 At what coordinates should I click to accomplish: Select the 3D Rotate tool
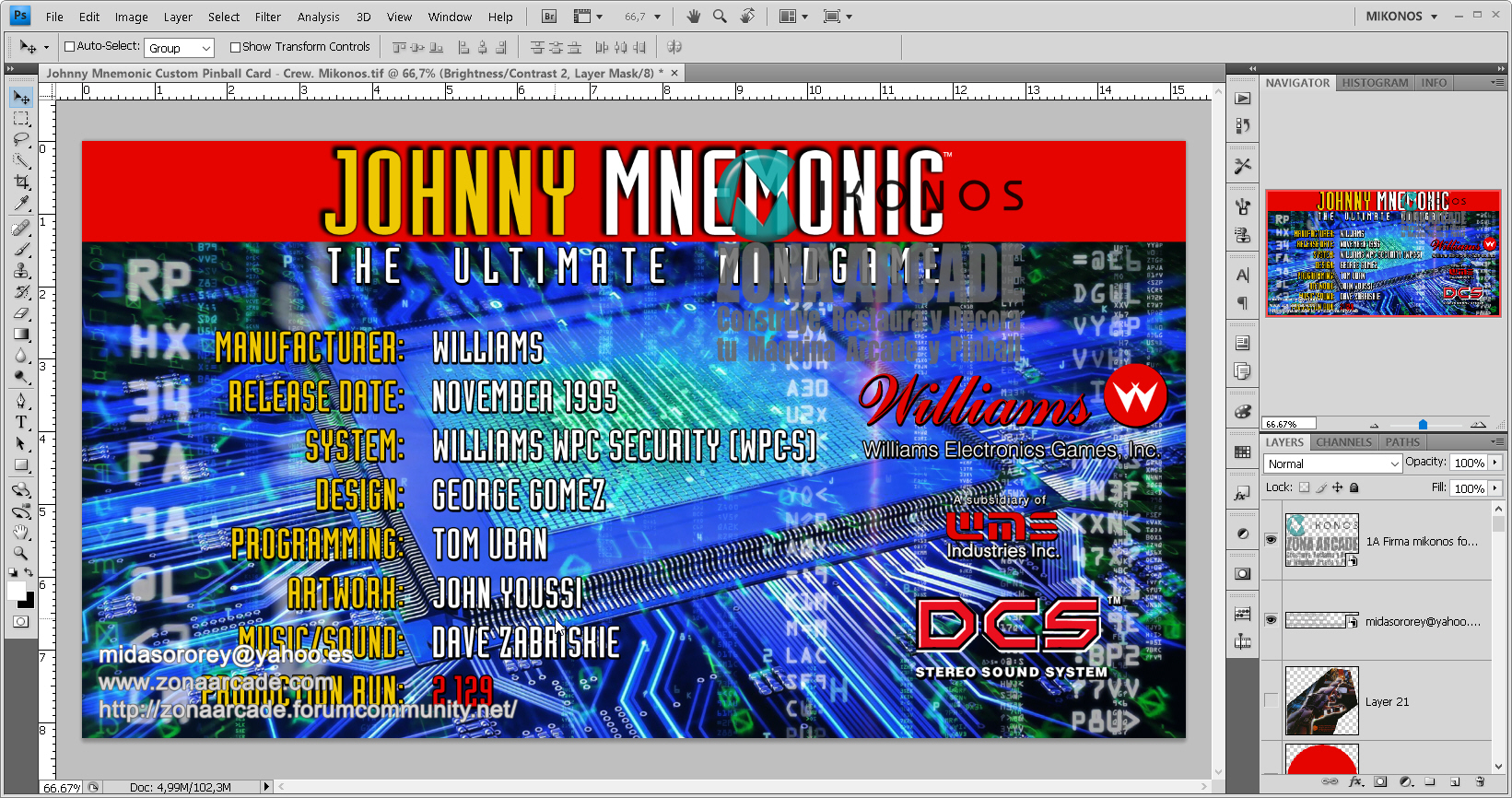point(21,489)
